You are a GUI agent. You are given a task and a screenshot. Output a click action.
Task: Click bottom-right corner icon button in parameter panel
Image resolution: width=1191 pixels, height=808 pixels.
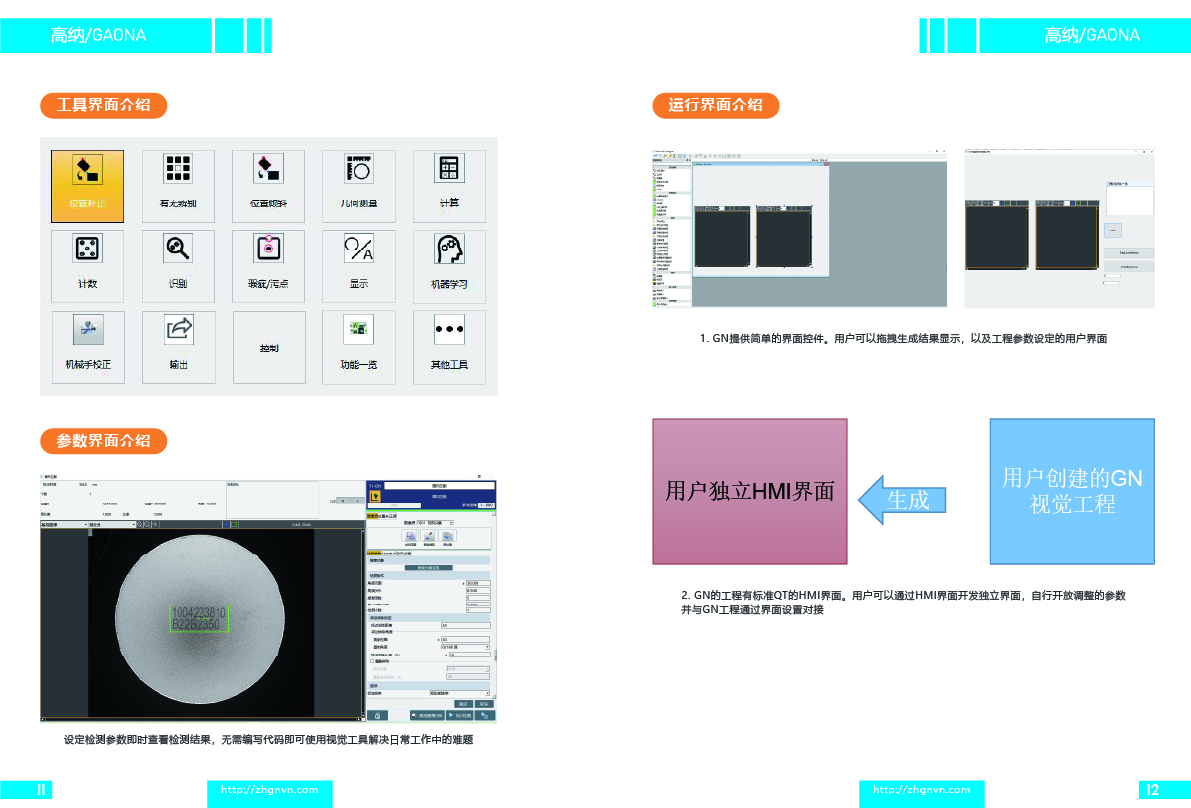(x=485, y=715)
